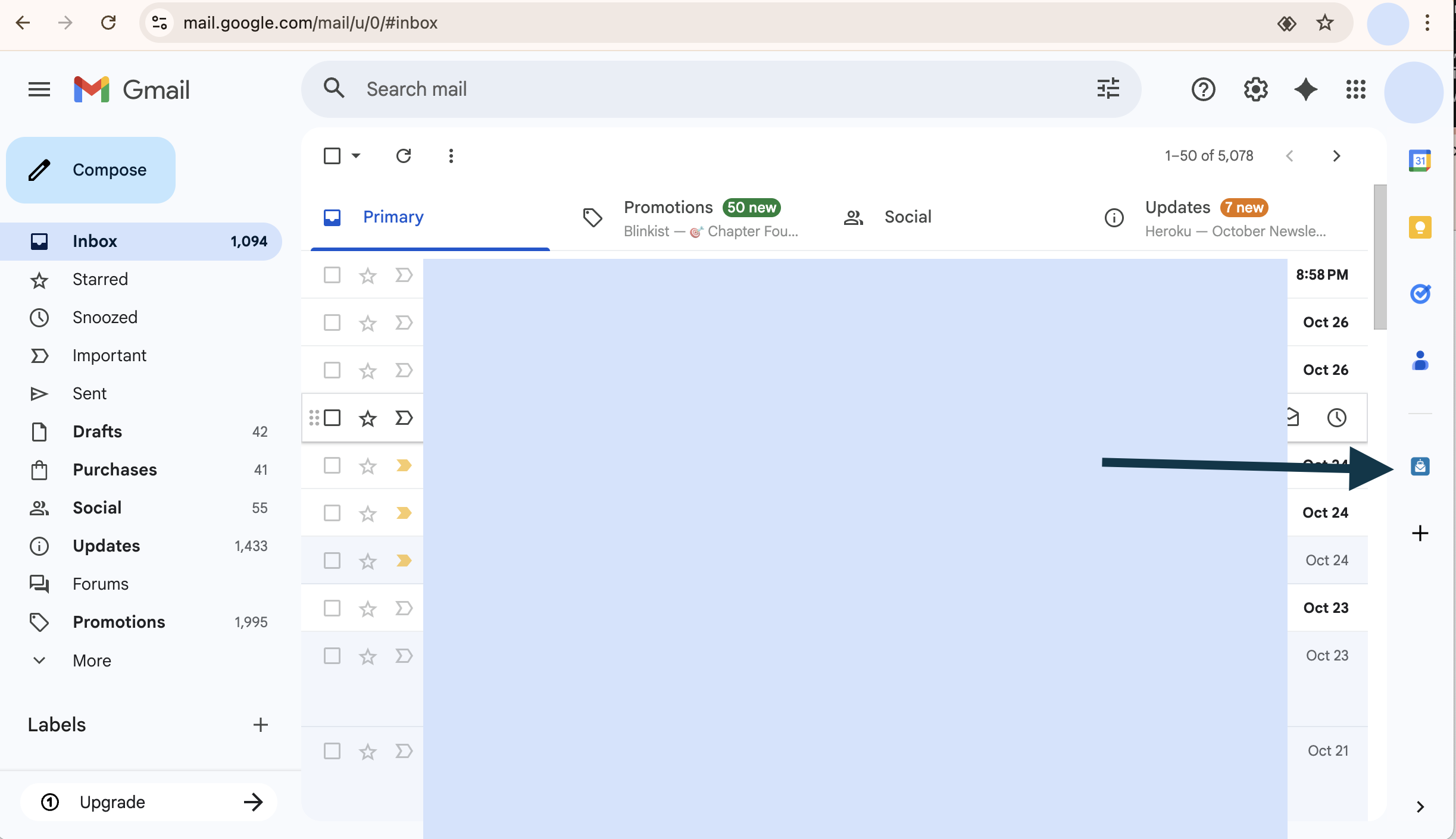This screenshot has height=839, width=1456.
Task: Refresh the inbox
Action: [x=404, y=155]
